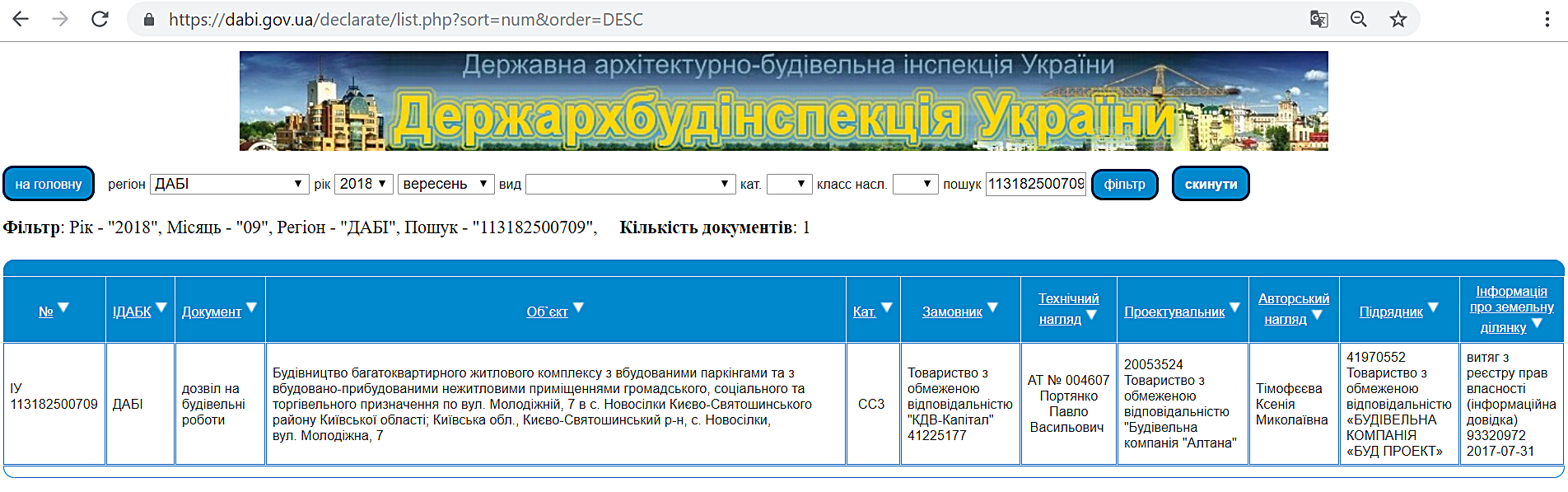Sort by the Кат. column header link
1568x492 pixels.
(x=865, y=312)
